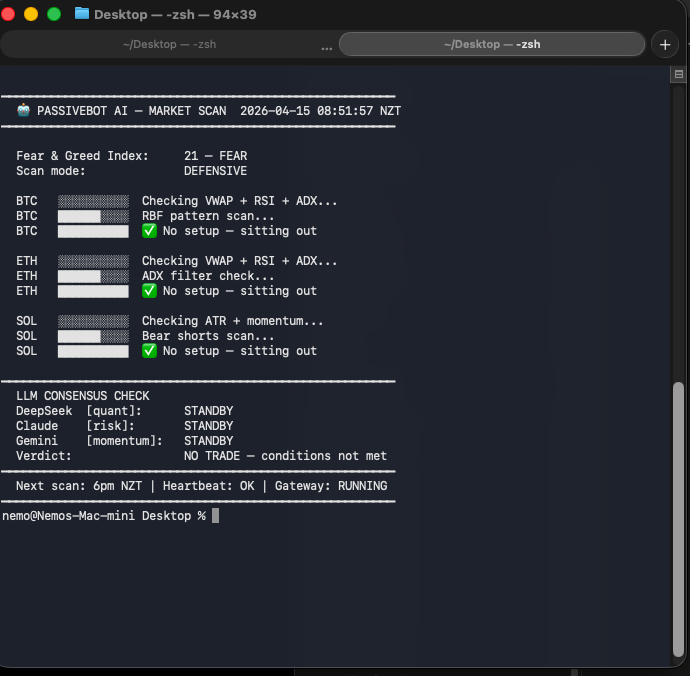Click the 'RBF pattern scan...' text
690x676 pixels.
pyautogui.click(x=208, y=216)
